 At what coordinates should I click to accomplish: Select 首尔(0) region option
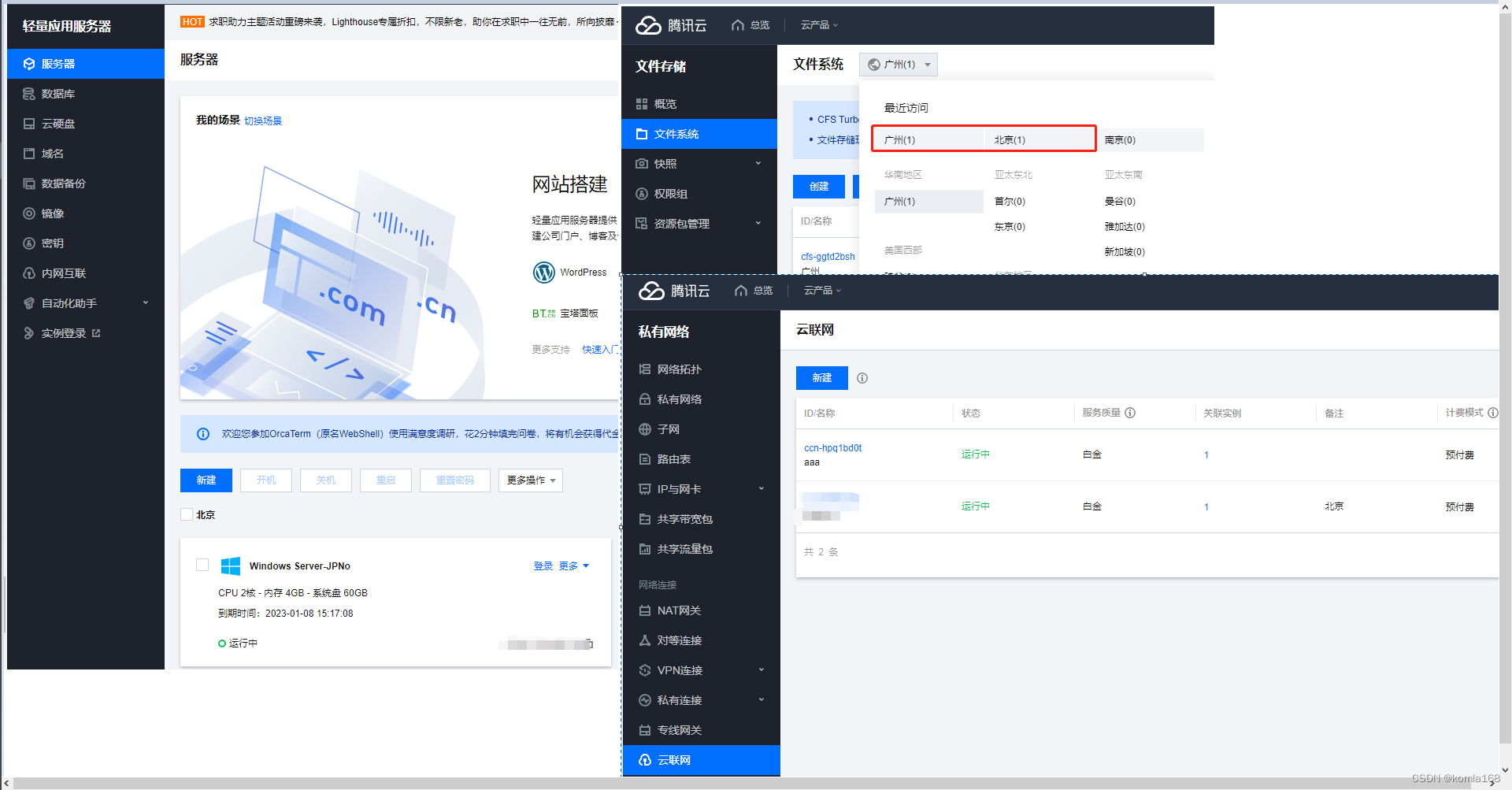(x=1010, y=202)
